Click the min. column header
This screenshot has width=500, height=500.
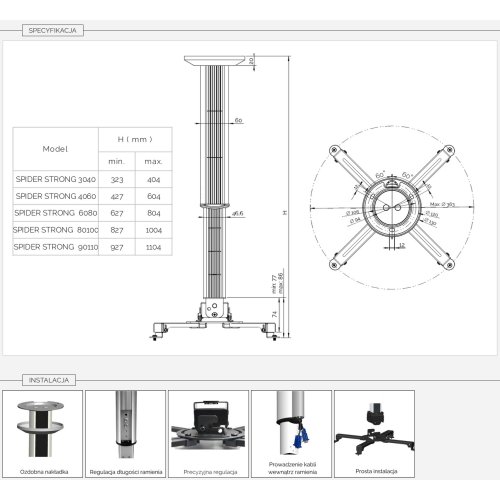pyautogui.click(x=117, y=161)
